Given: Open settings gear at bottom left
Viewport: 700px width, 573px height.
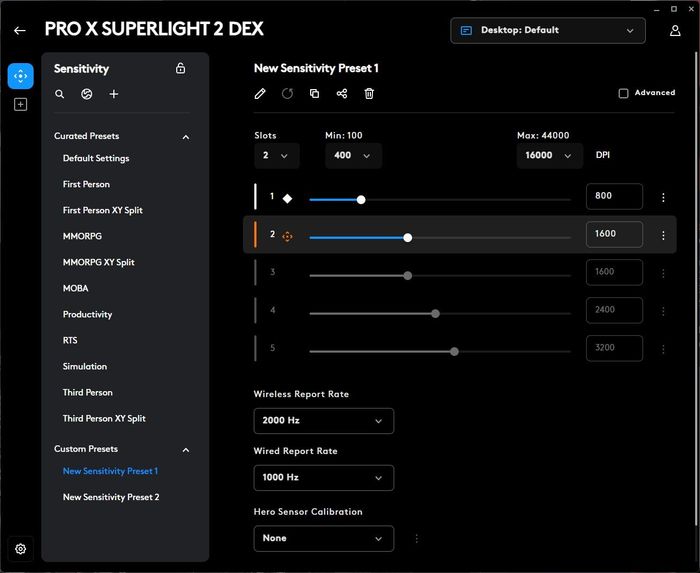Looking at the screenshot, I should pyautogui.click(x=21, y=548).
